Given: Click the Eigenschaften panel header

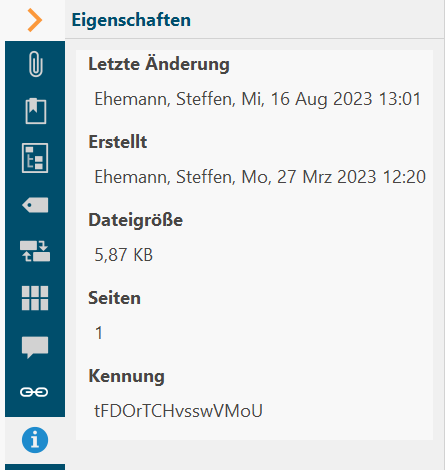Looking at the screenshot, I should [x=131, y=20].
